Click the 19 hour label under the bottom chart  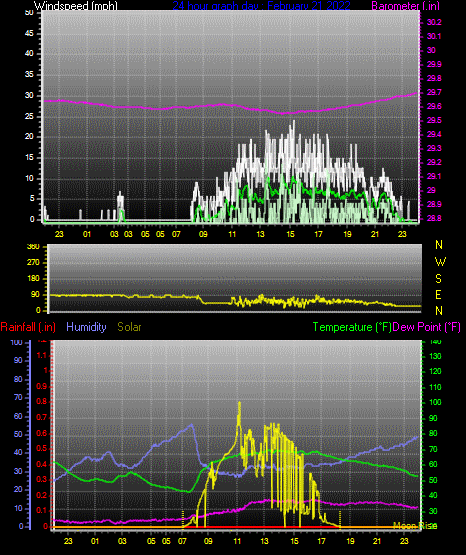[350, 541]
